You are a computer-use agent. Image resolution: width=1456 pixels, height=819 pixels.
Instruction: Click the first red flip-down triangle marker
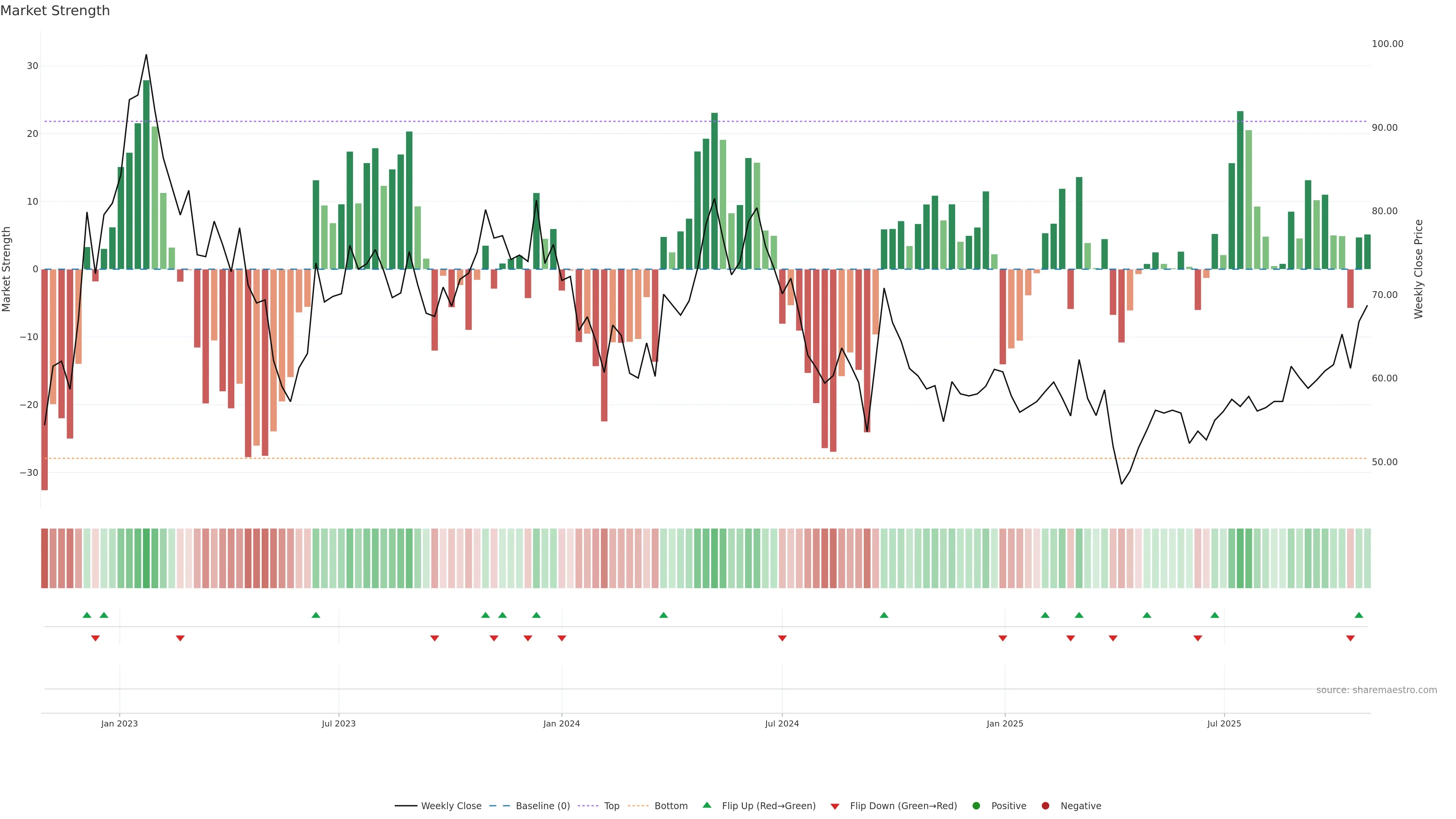point(96,638)
